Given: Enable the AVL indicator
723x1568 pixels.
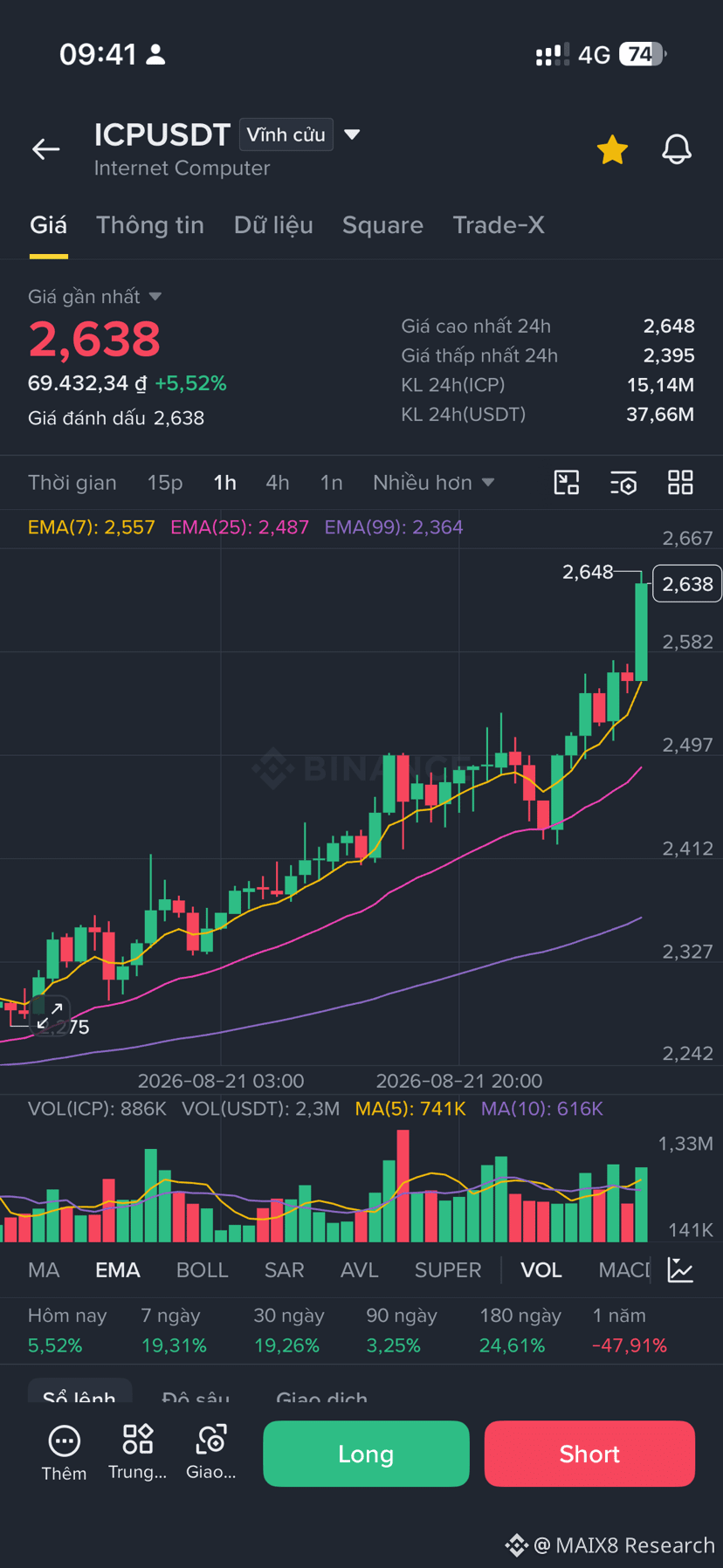Looking at the screenshot, I should [360, 1270].
